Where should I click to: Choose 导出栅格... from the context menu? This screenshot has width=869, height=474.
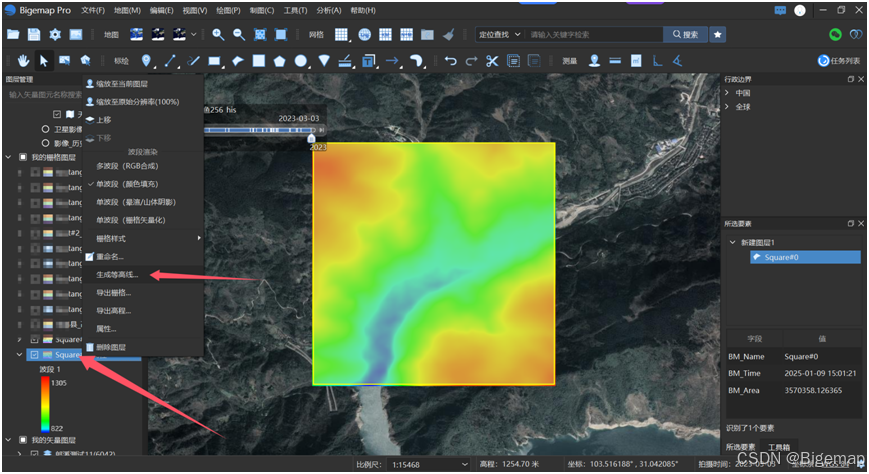coord(143,293)
